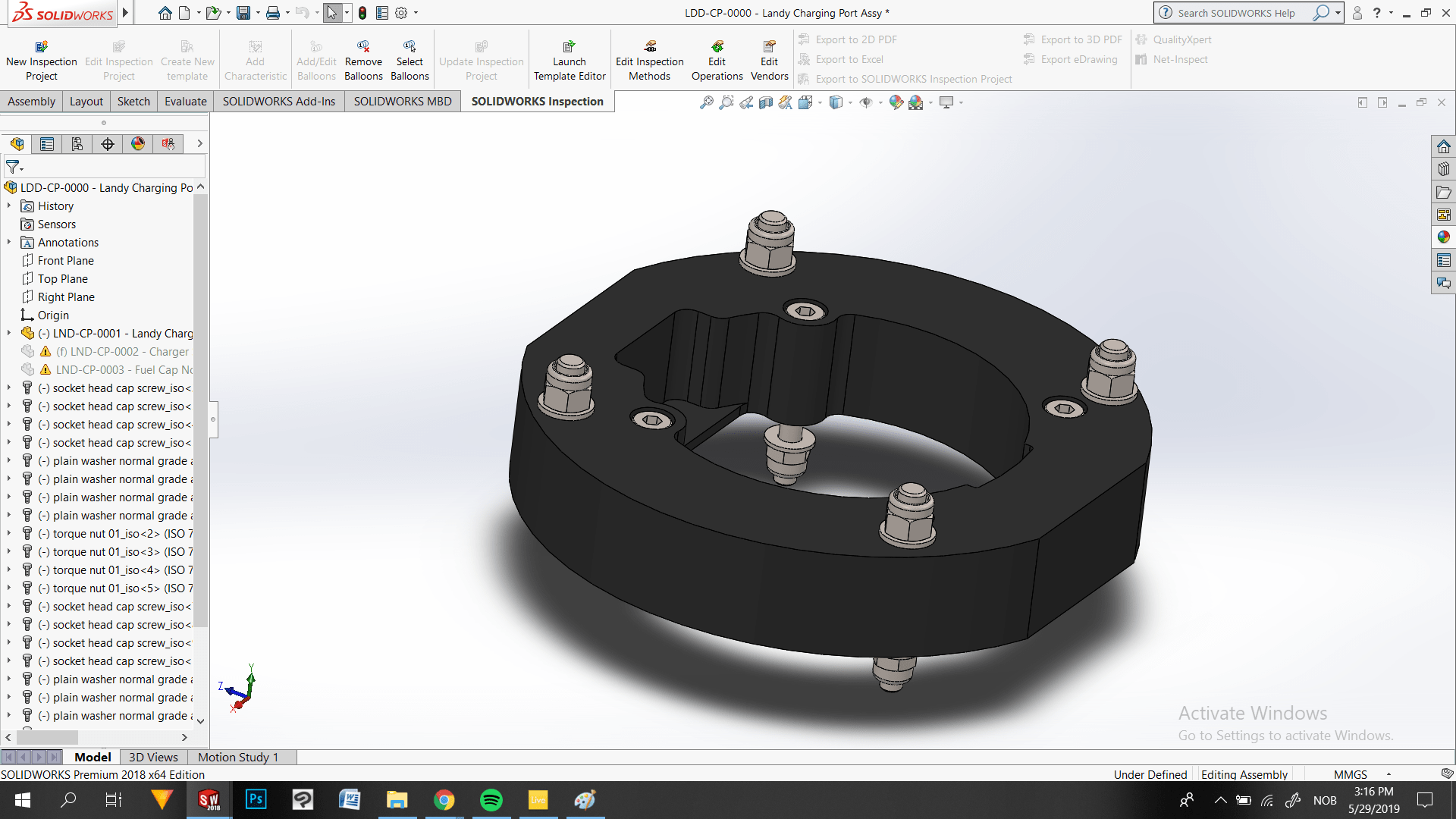The image size is (1456, 819).
Task: Click Zoom to Fit in view toolbar
Action: 706,102
